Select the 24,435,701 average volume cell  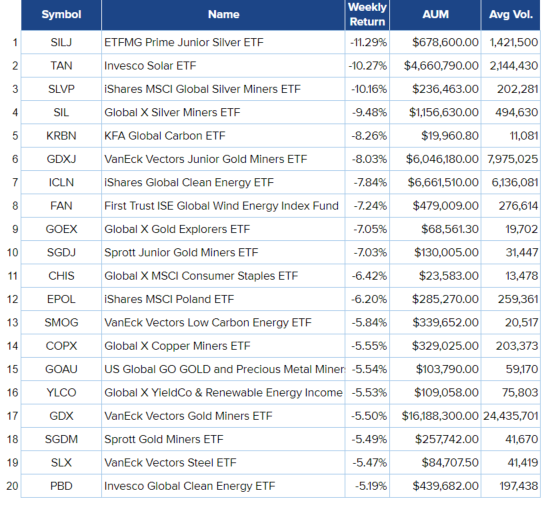point(511,415)
